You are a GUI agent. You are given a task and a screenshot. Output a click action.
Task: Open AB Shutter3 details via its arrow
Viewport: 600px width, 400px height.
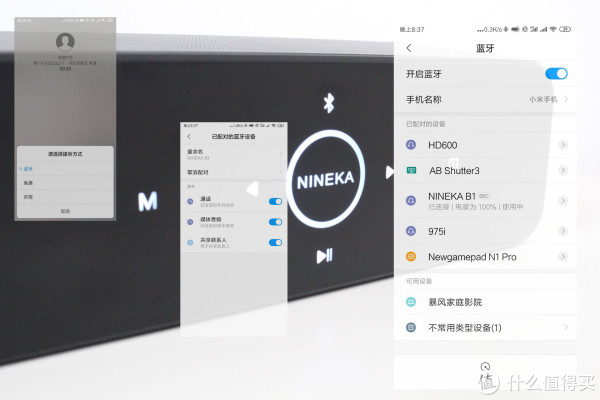(x=563, y=170)
